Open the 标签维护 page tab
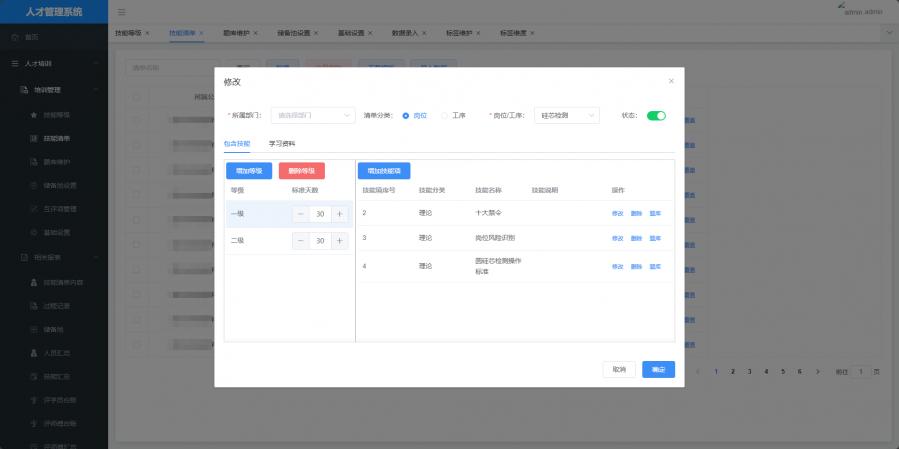 pyautogui.click(x=458, y=33)
